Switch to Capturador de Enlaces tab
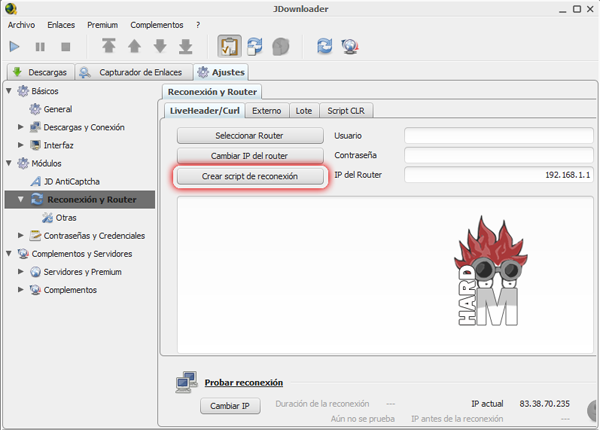The width and height of the screenshot is (600, 430). 134,72
